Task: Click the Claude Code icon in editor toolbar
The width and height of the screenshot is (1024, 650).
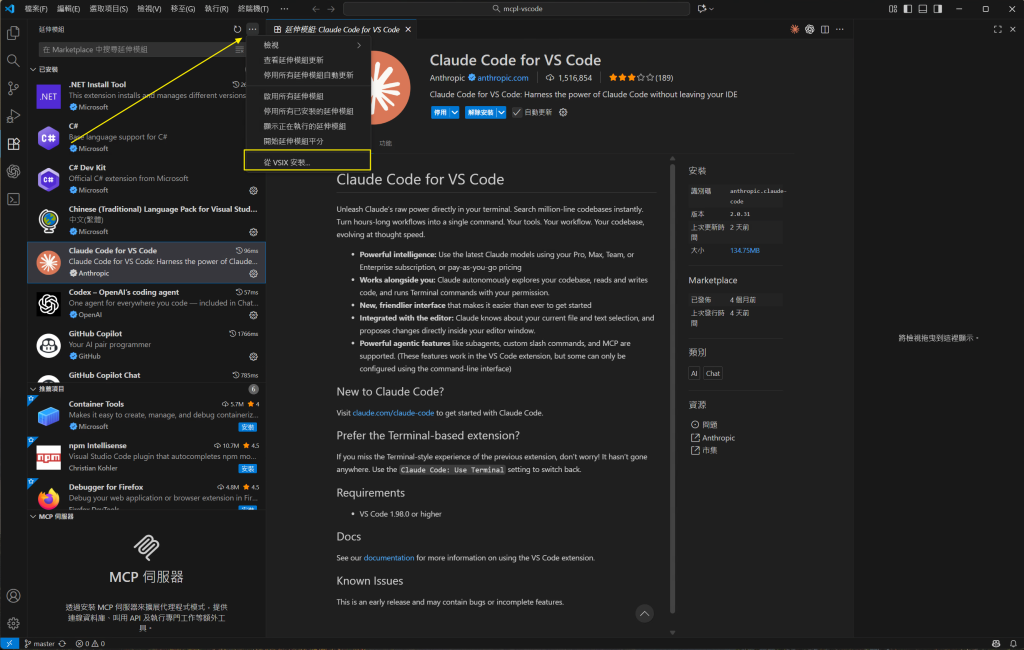Action: click(795, 29)
